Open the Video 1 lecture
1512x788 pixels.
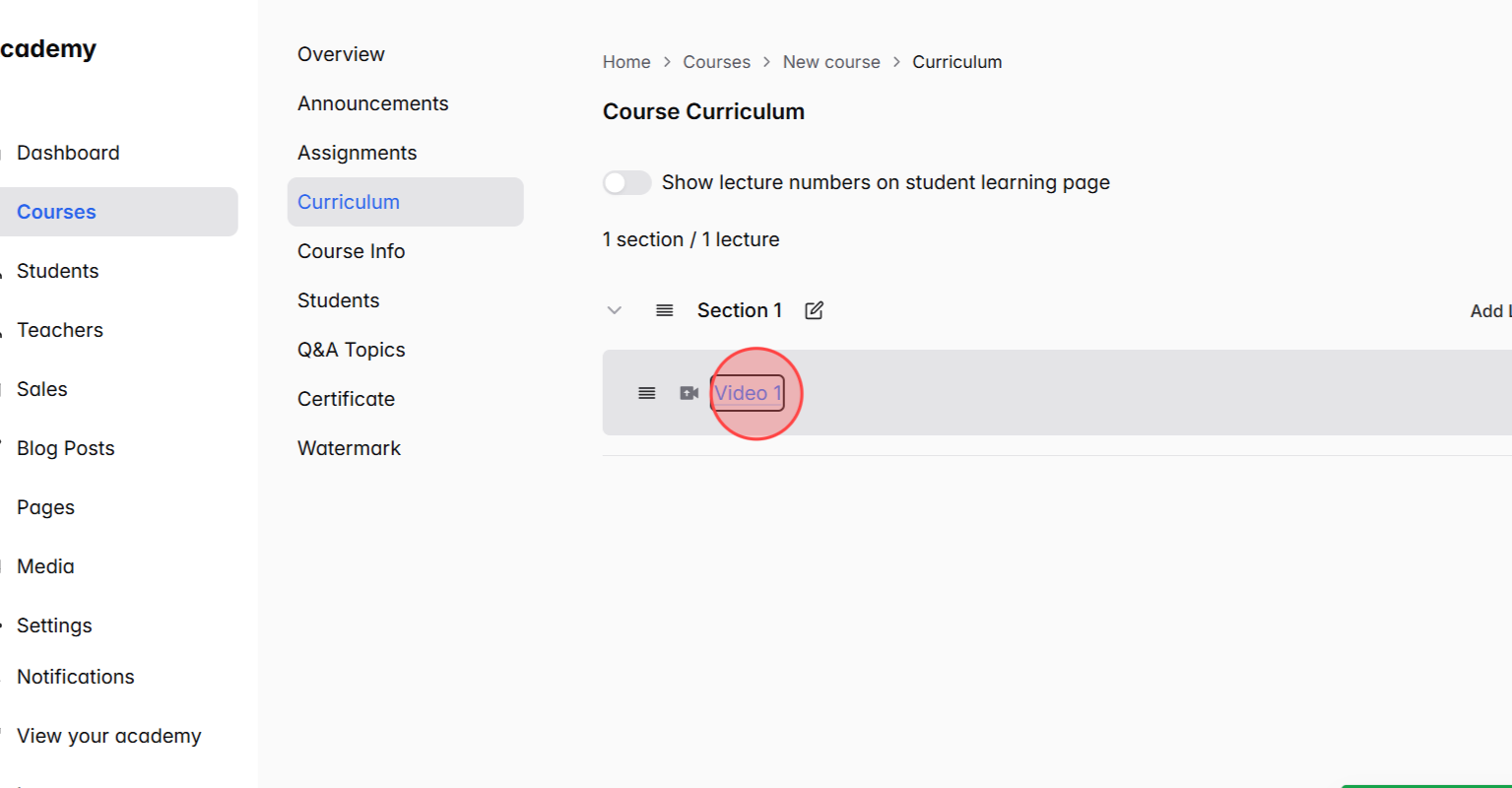pyautogui.click(x=748, y=392)
